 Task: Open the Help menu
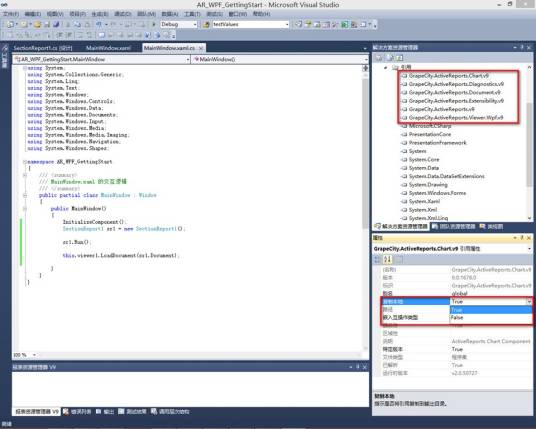pyautogui.click(x=262, y=14)
